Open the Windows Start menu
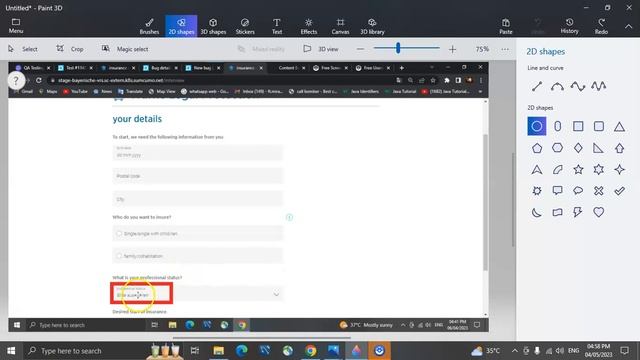 pyautogui.click(x=11, y=351)
